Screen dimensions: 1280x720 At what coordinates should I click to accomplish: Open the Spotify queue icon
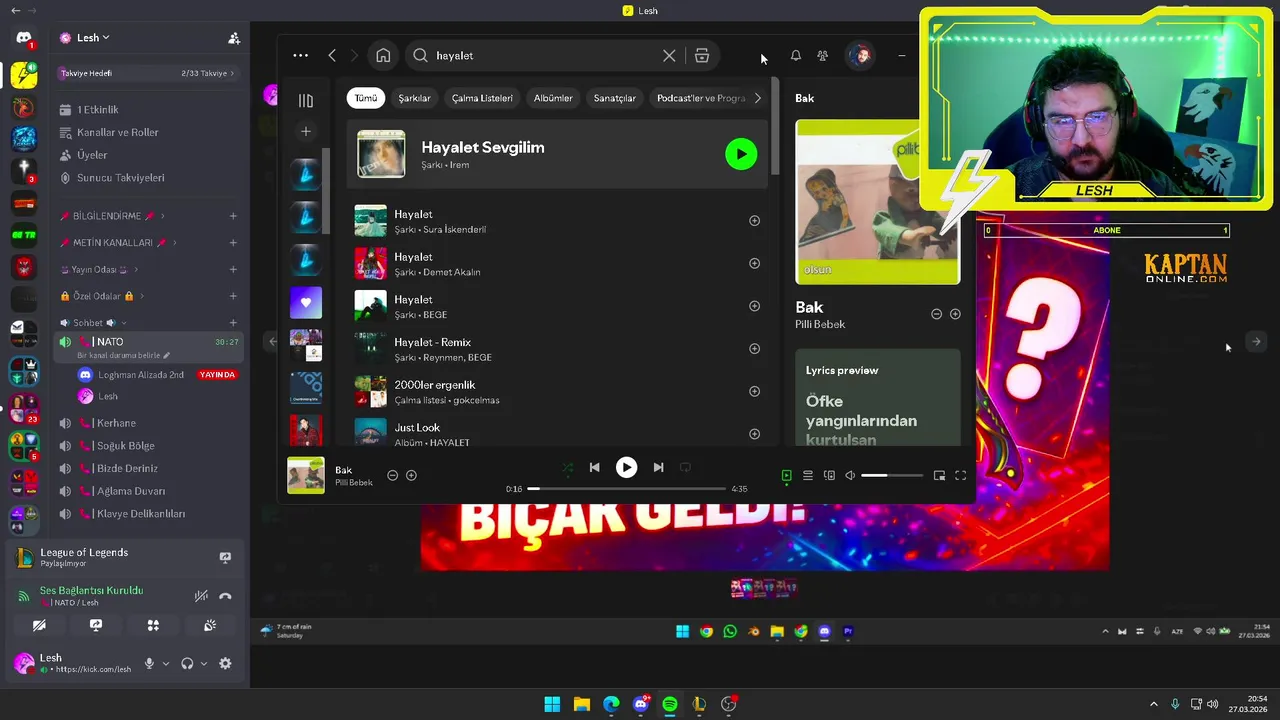point(808,476)
